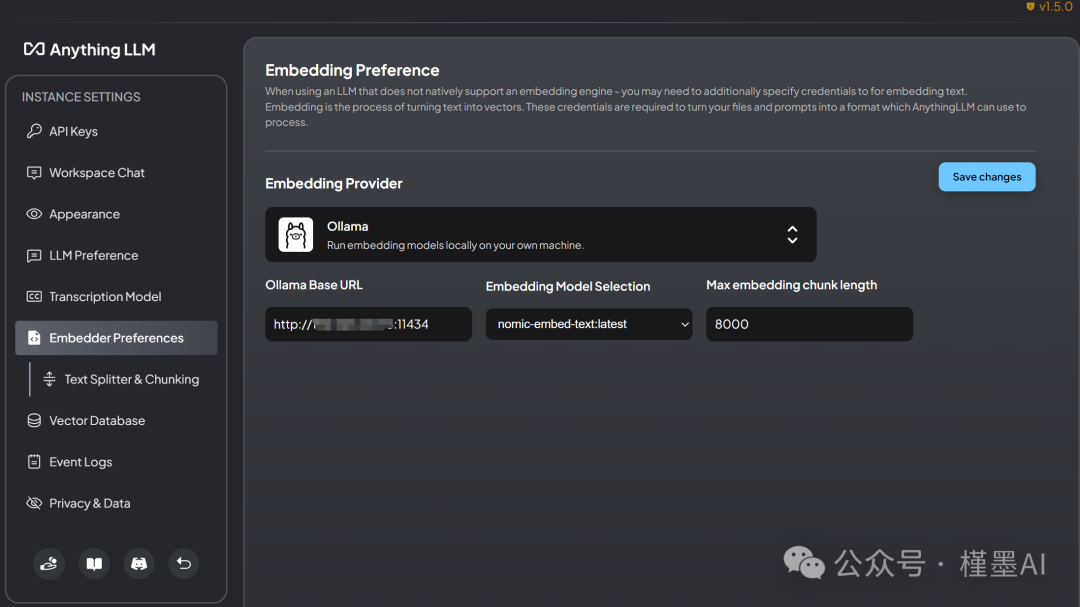Image resolution: width=1080 pixels, height=607 pixels.
Task: Click the Max embedding chunk length label
Action: click(791, 285)
